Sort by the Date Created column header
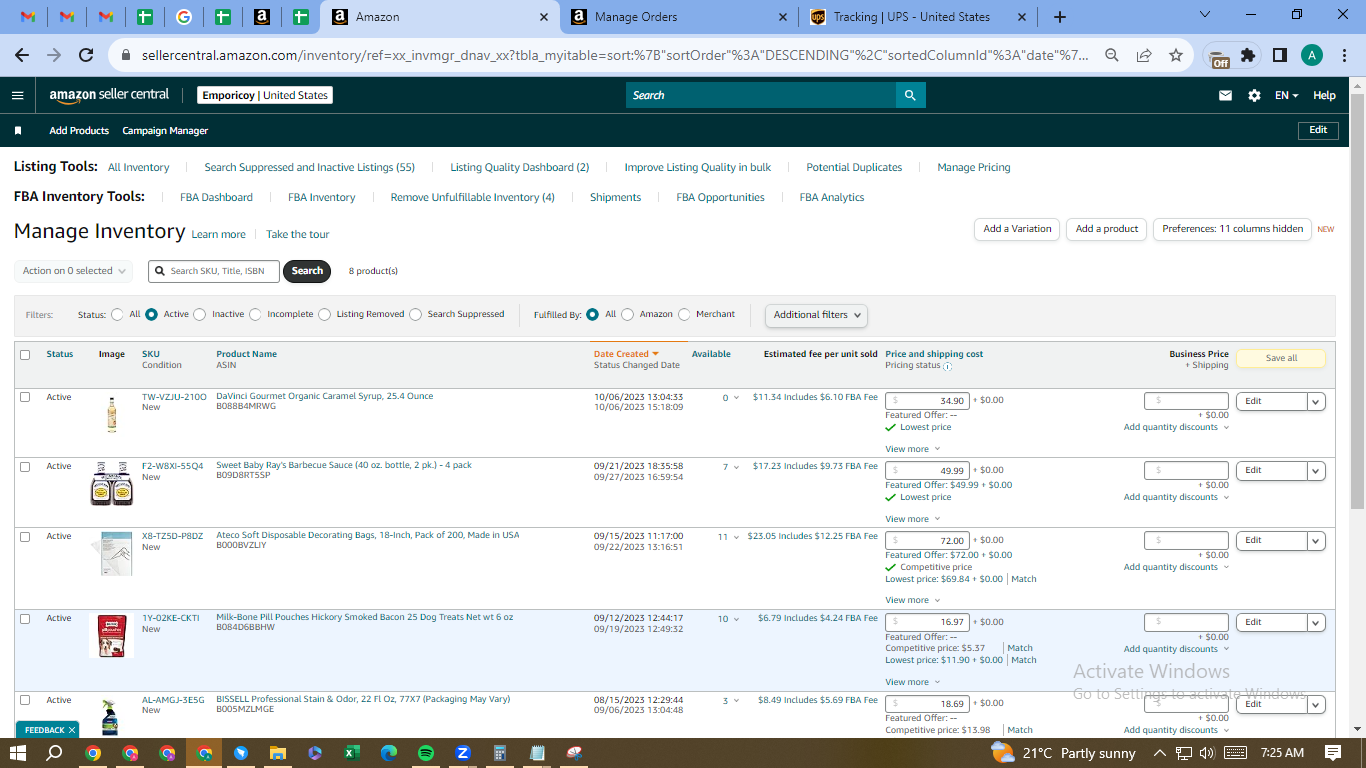 click(x=626, y=354)
